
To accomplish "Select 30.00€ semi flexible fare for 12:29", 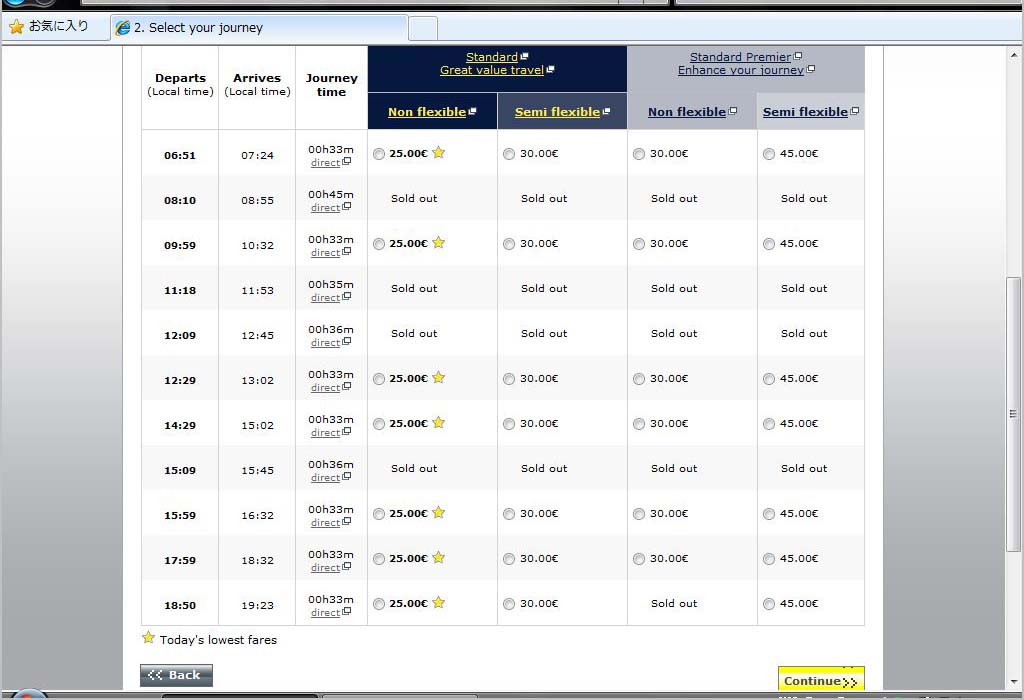I will [509, 379].
